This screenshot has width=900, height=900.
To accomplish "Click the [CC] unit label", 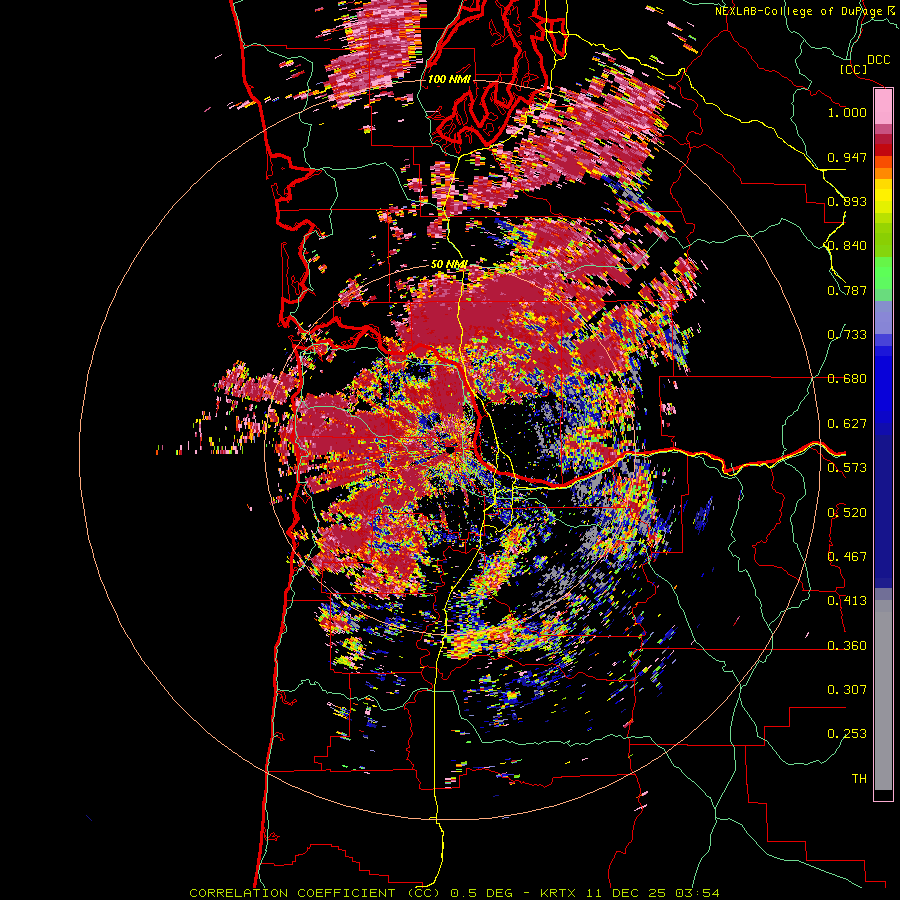I will pos(853,69).
